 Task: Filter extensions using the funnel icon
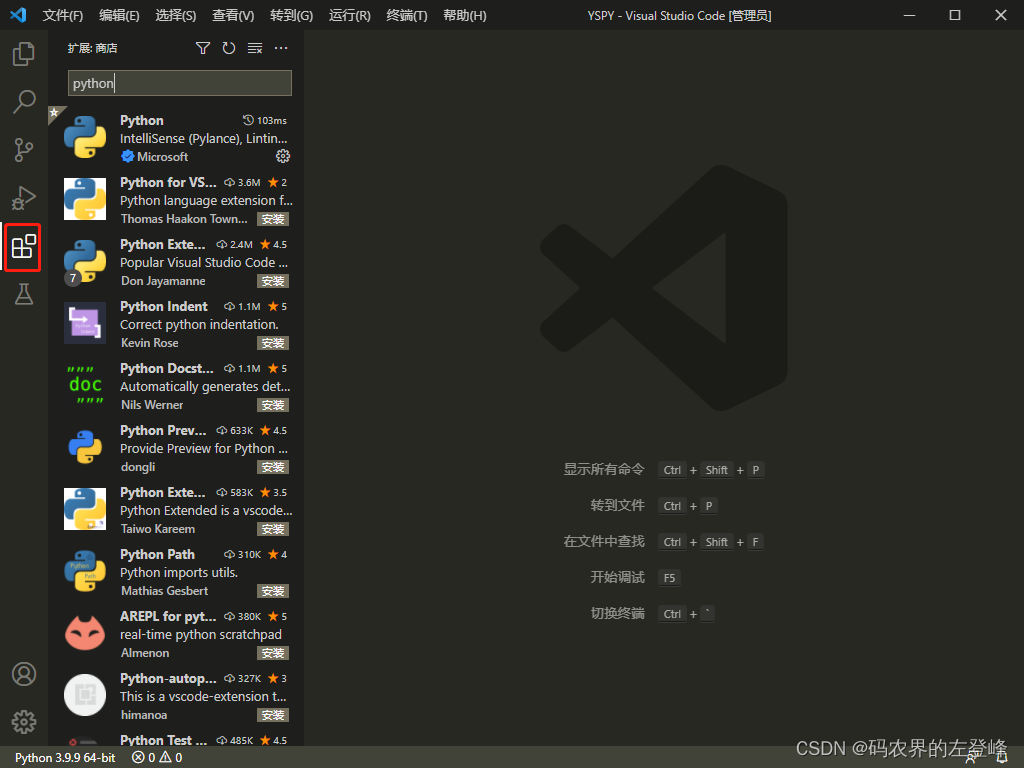(x=203, y=48)
